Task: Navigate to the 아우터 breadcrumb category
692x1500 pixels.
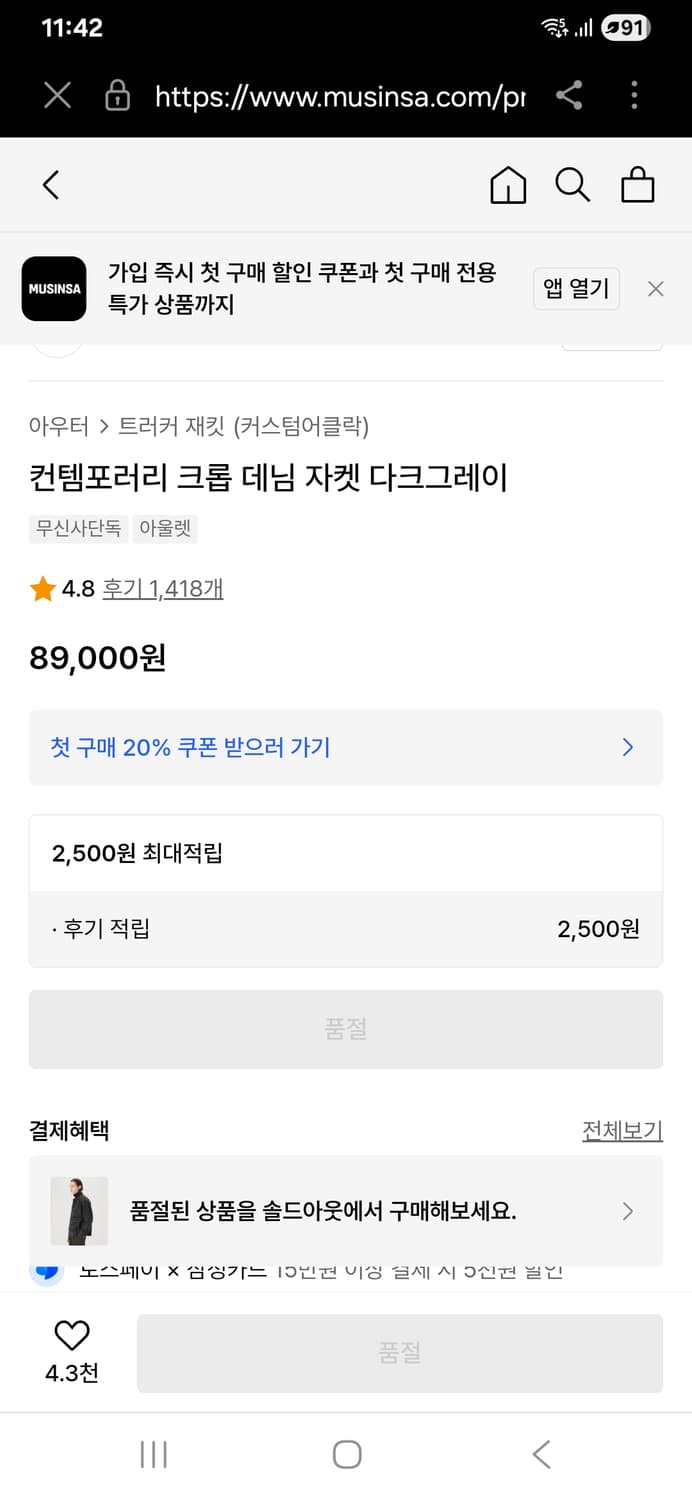Action: [54, 425]
